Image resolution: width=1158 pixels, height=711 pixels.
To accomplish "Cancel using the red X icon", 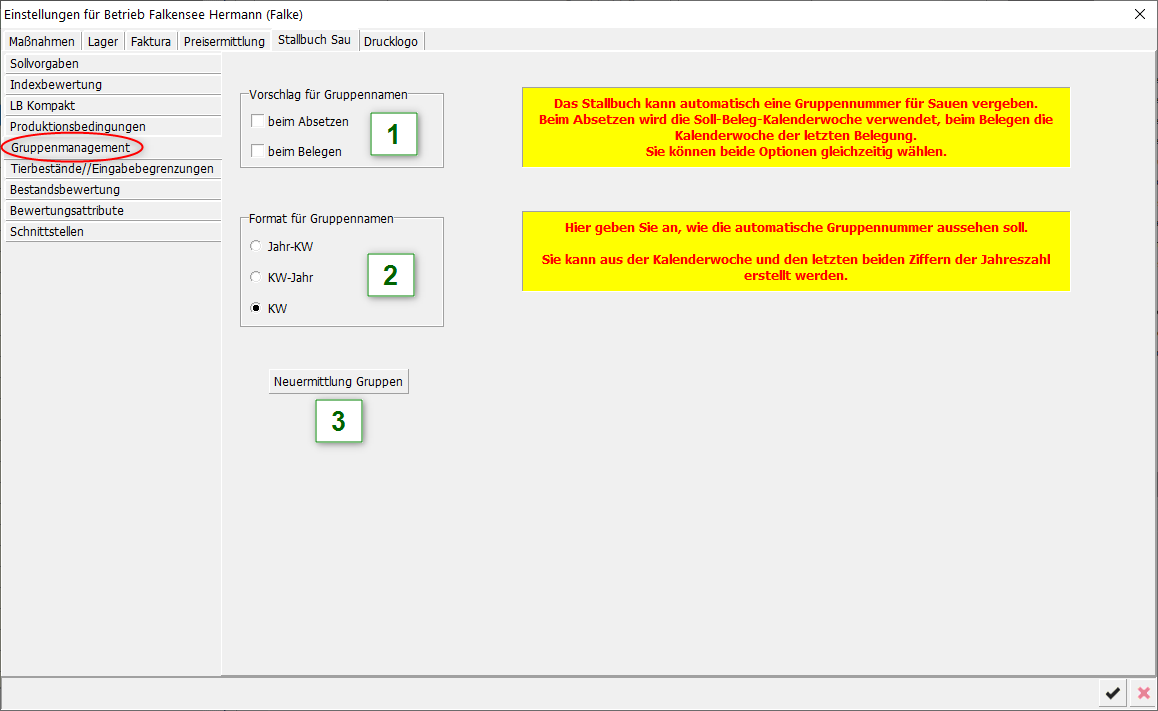I will click(1143, 693).
